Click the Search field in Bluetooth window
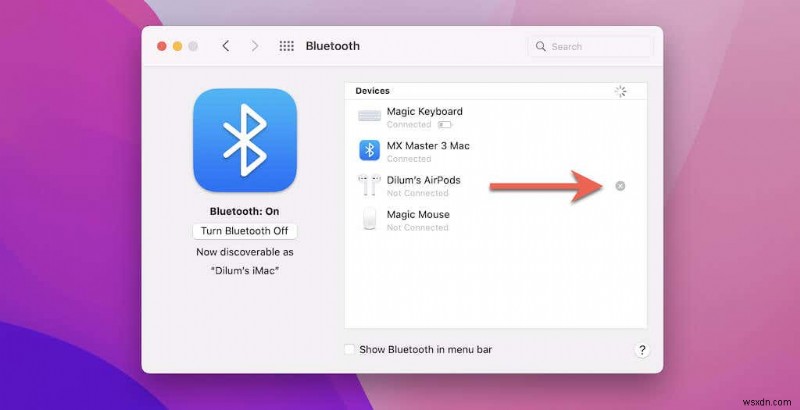The height and width of the screenshot is (410, 800). point(590,46)
